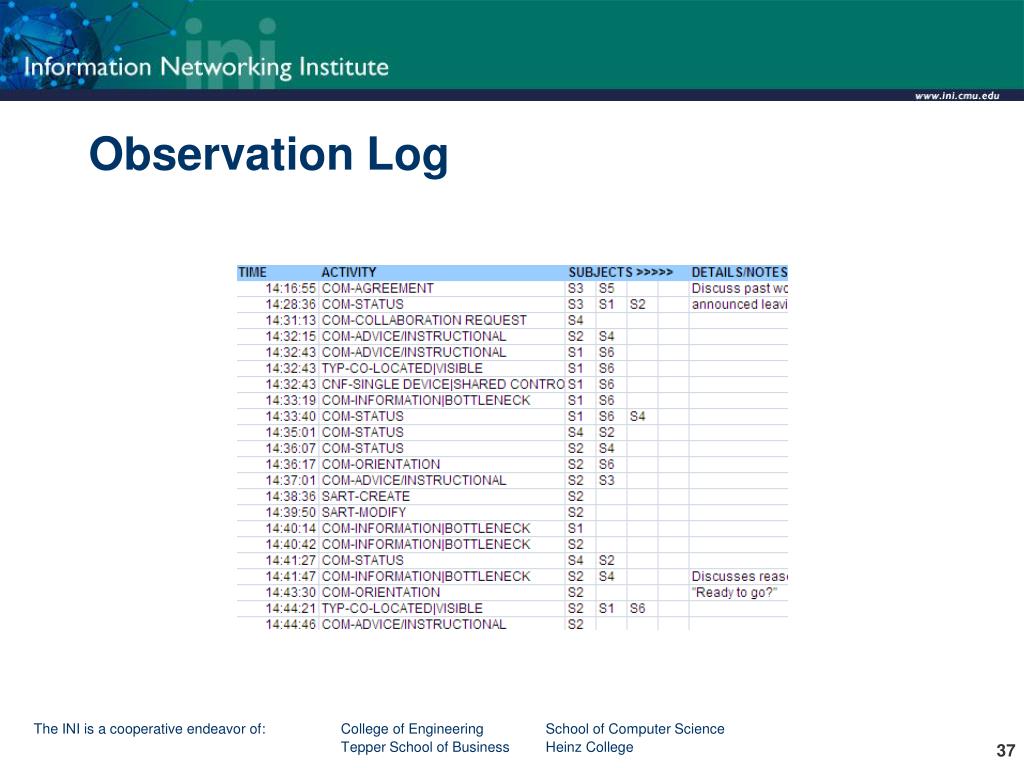Click the time cell 14:32:15

tap(290, 336)
